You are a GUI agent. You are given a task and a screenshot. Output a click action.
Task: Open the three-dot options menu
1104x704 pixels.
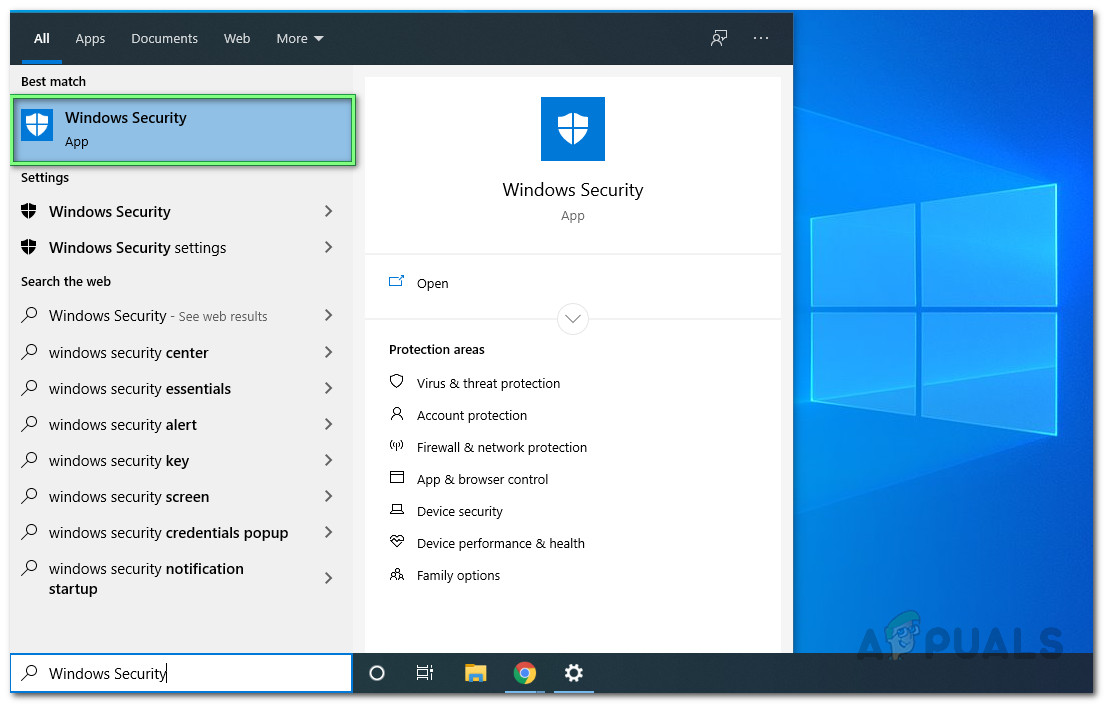coord(761,38)
